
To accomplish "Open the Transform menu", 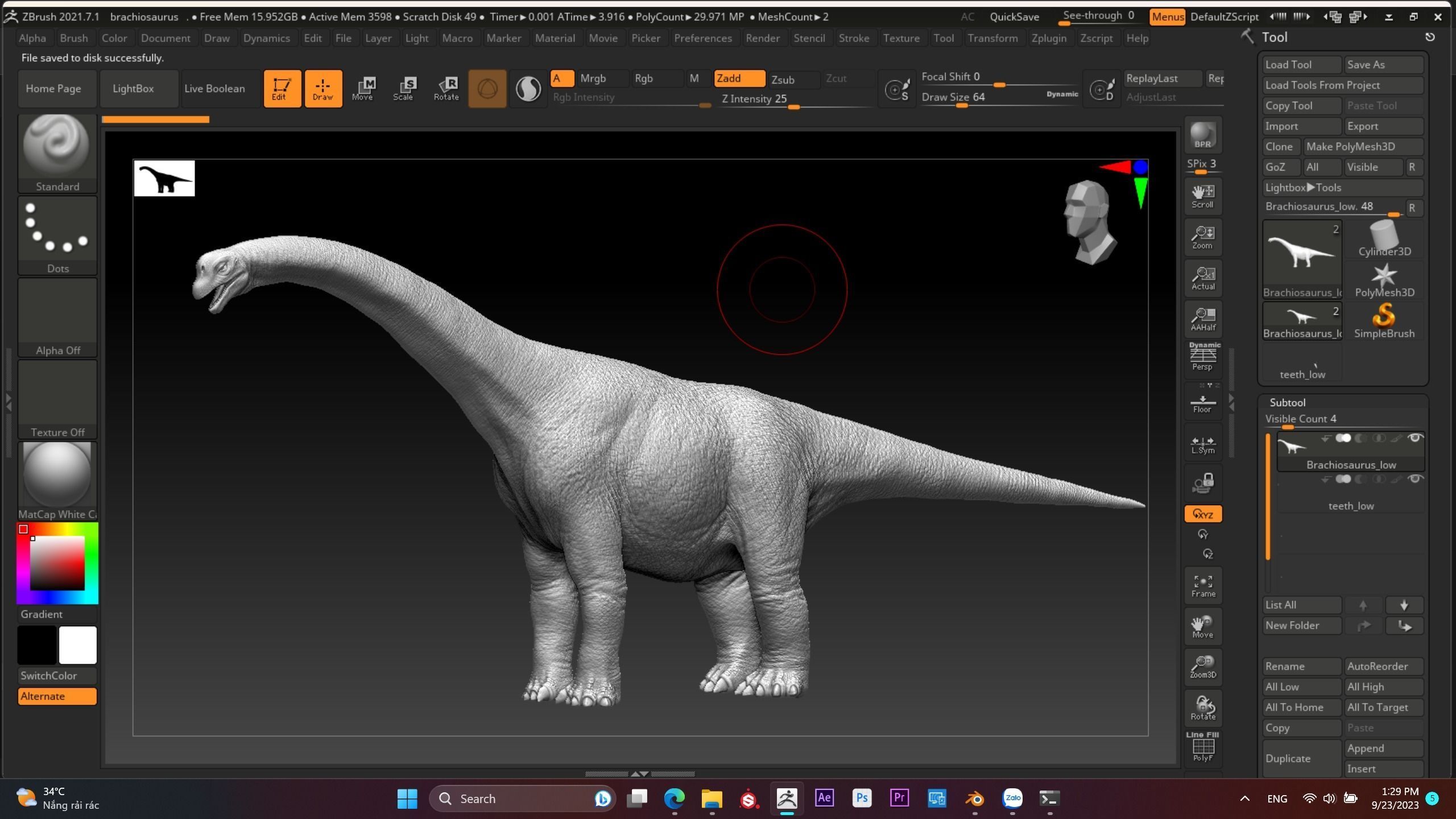I will point(992,38).
